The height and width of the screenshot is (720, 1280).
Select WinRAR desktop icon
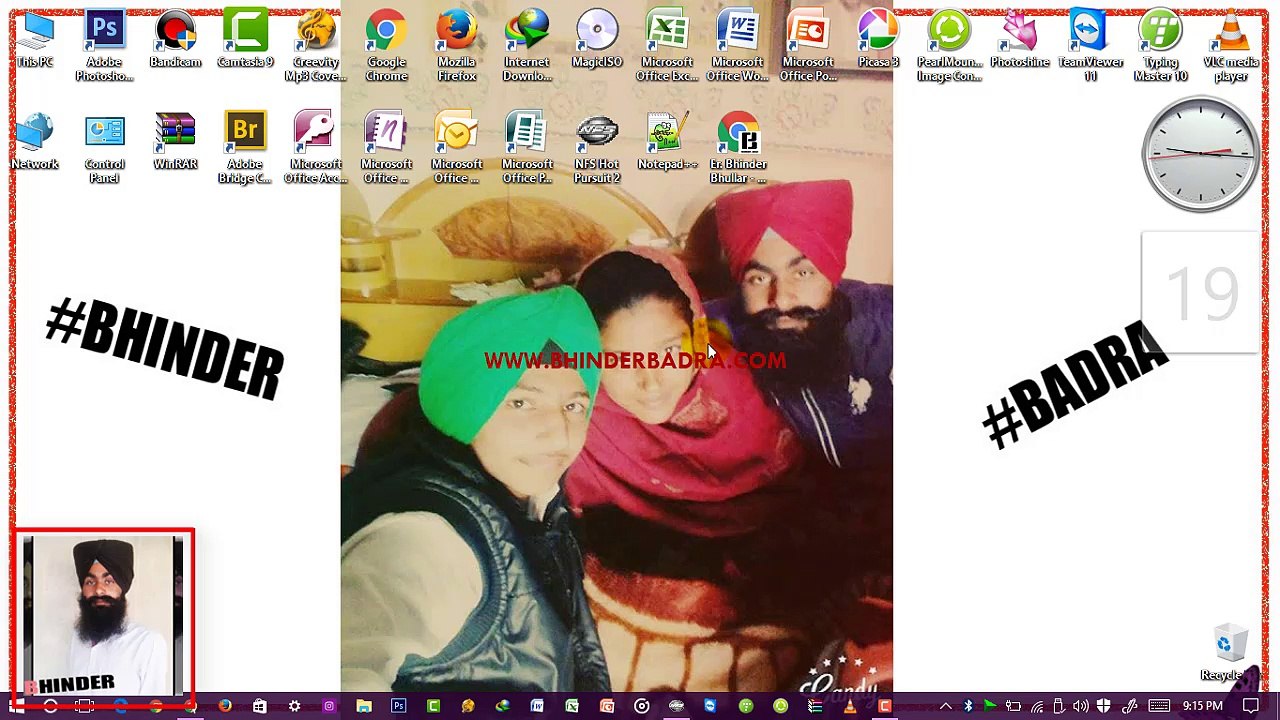175,142
